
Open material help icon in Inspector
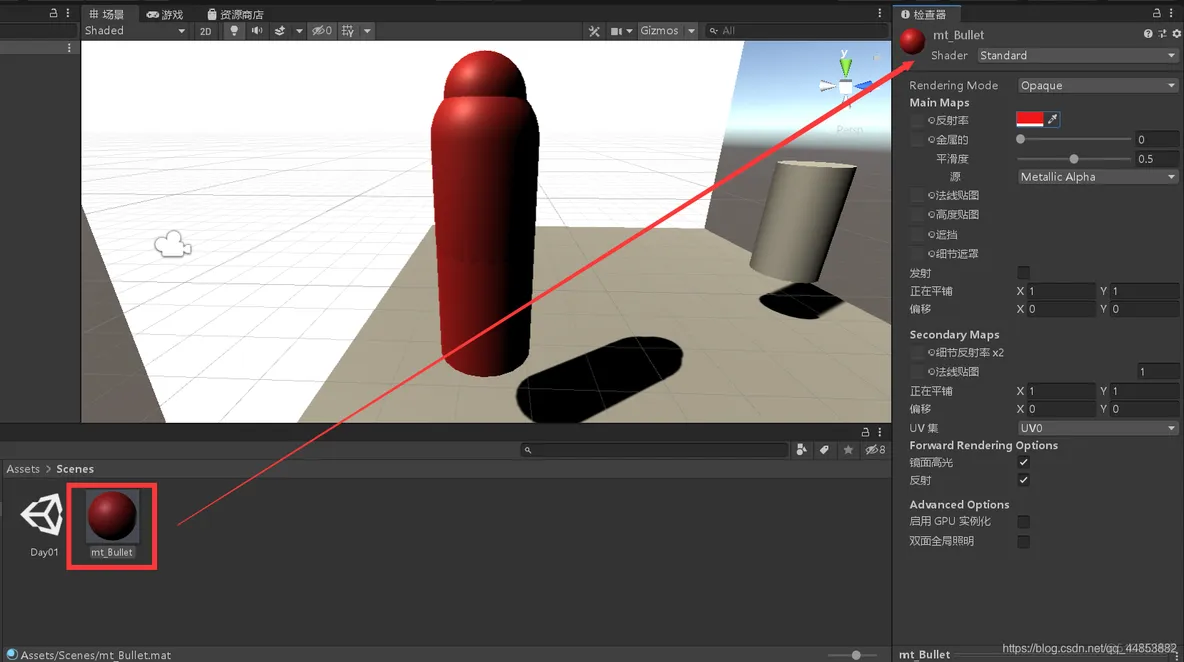point(1148,34)
